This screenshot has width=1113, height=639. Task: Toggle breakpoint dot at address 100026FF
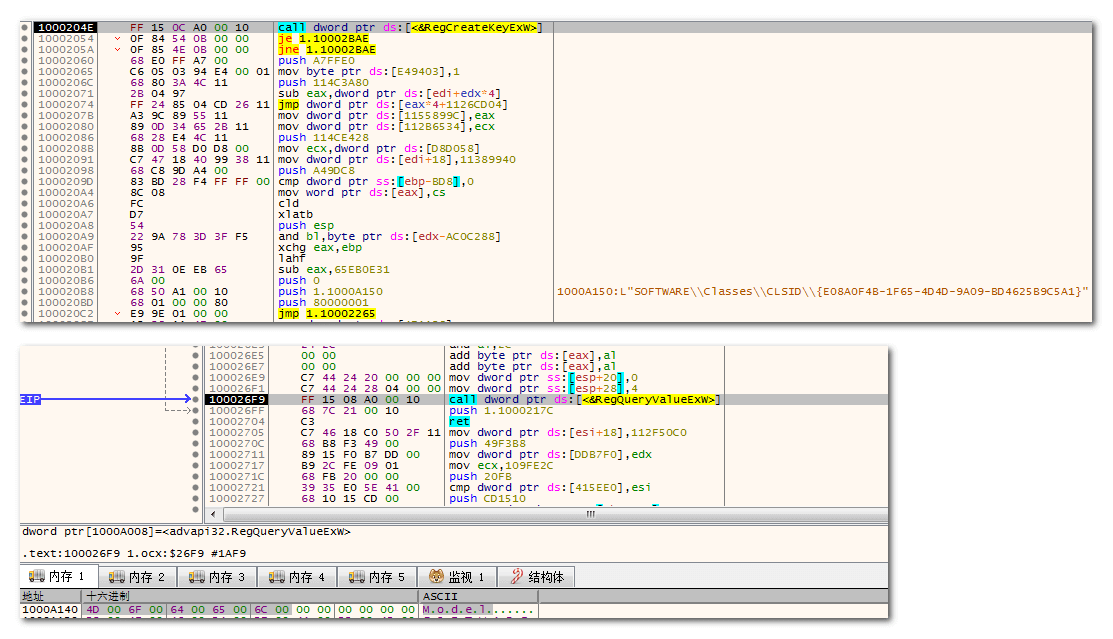click(x=196, y=410)
